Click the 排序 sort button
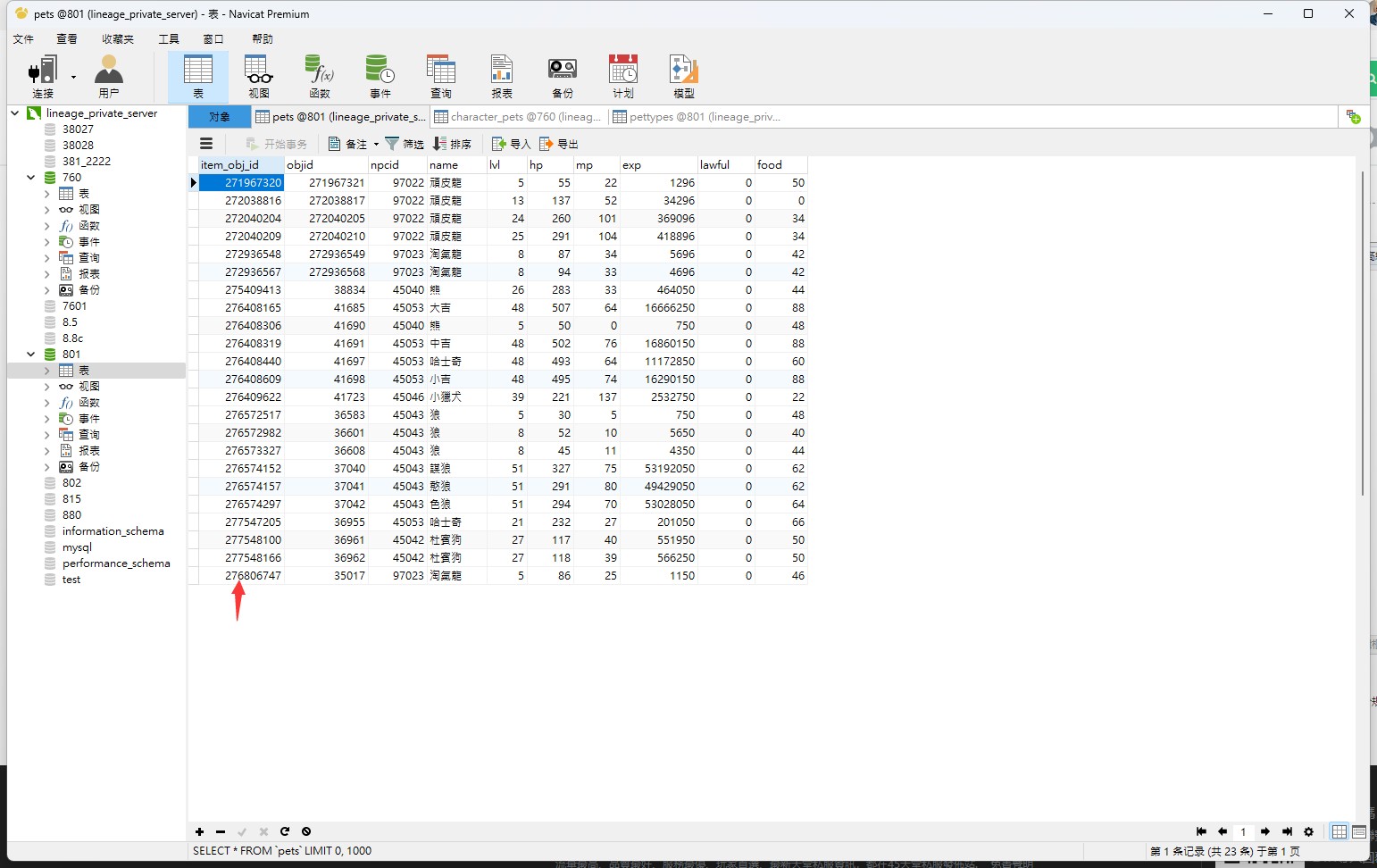 pos(452,144)
